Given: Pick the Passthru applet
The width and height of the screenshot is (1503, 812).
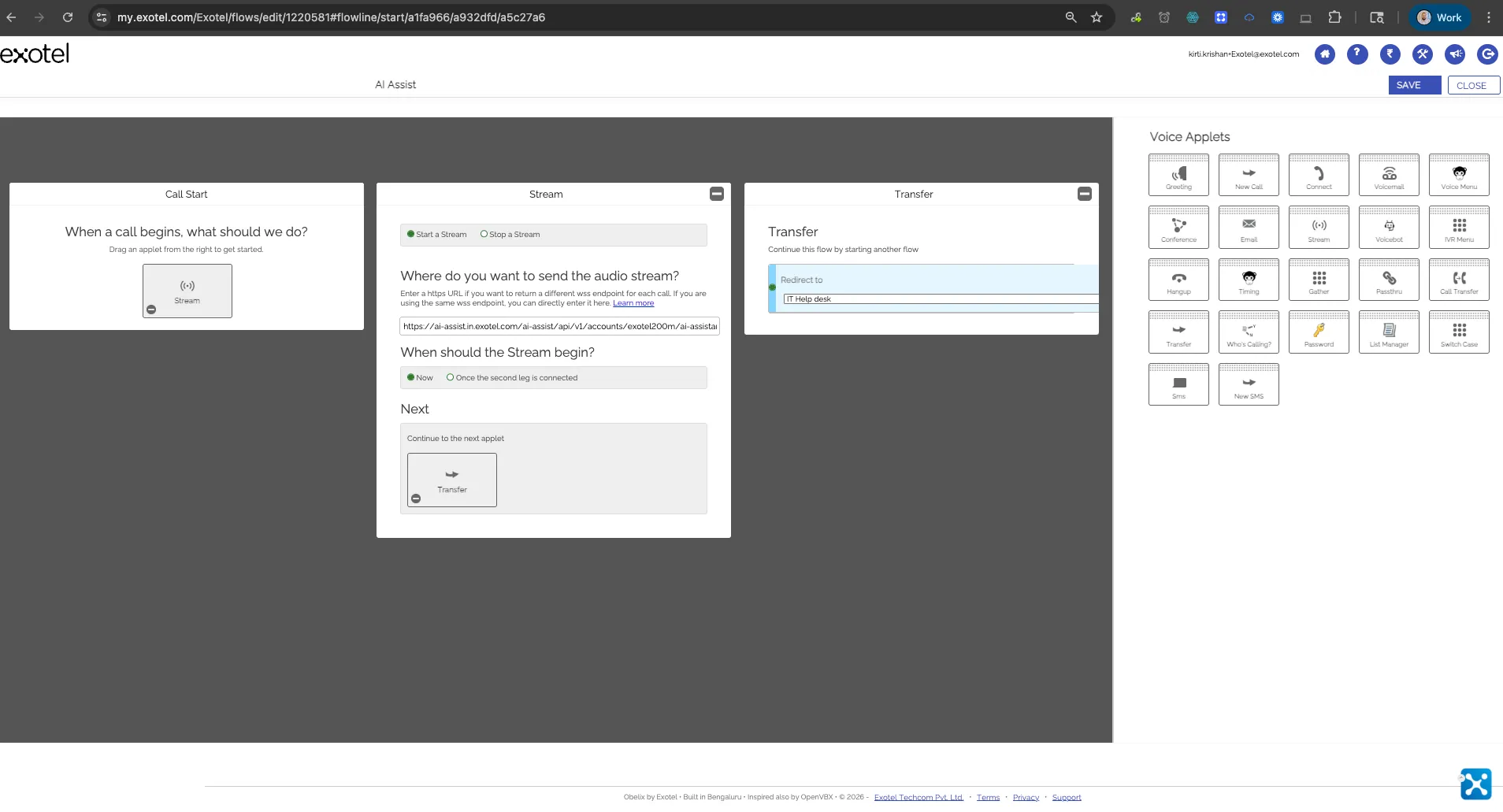Looking at the screenshot, I should [x=1389, y=280].
